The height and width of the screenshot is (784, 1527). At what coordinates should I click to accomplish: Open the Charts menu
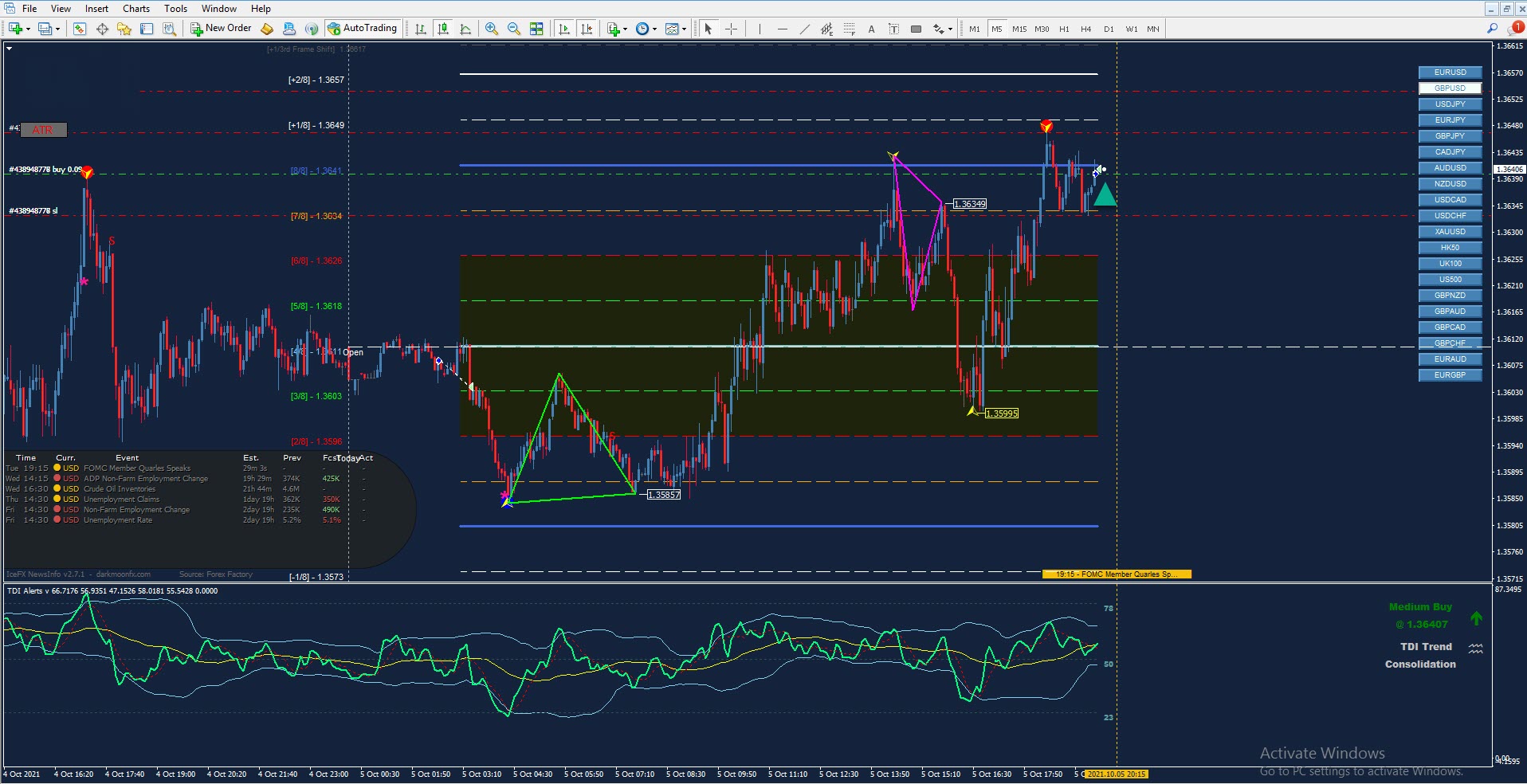[x=136, y=9]
